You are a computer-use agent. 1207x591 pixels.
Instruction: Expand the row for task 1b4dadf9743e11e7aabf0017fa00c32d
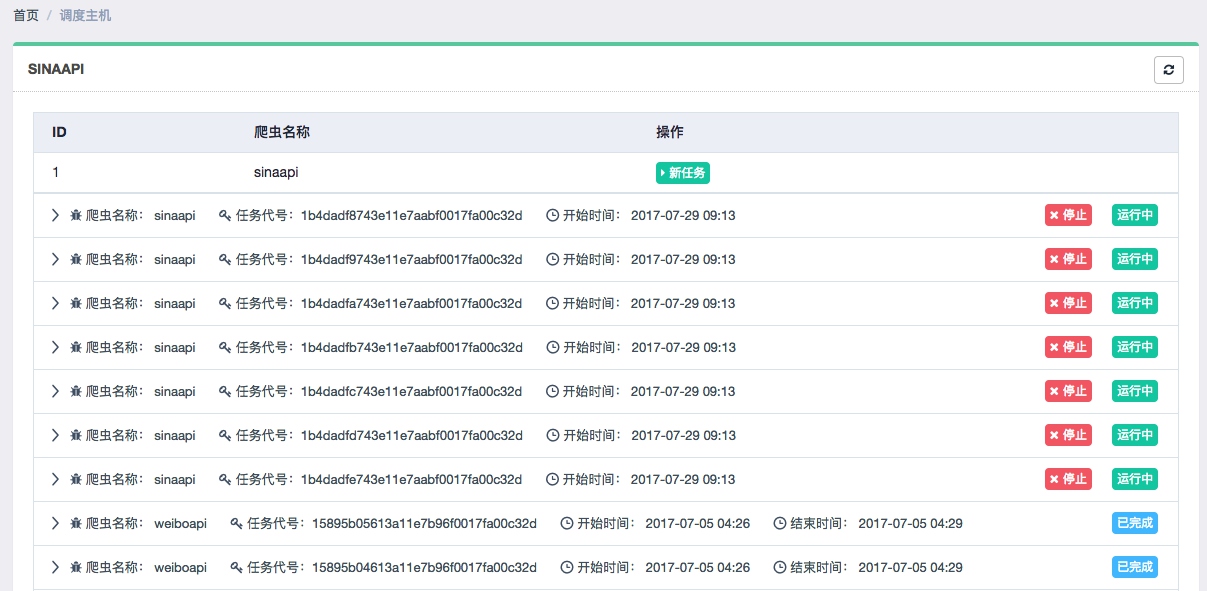56,259
